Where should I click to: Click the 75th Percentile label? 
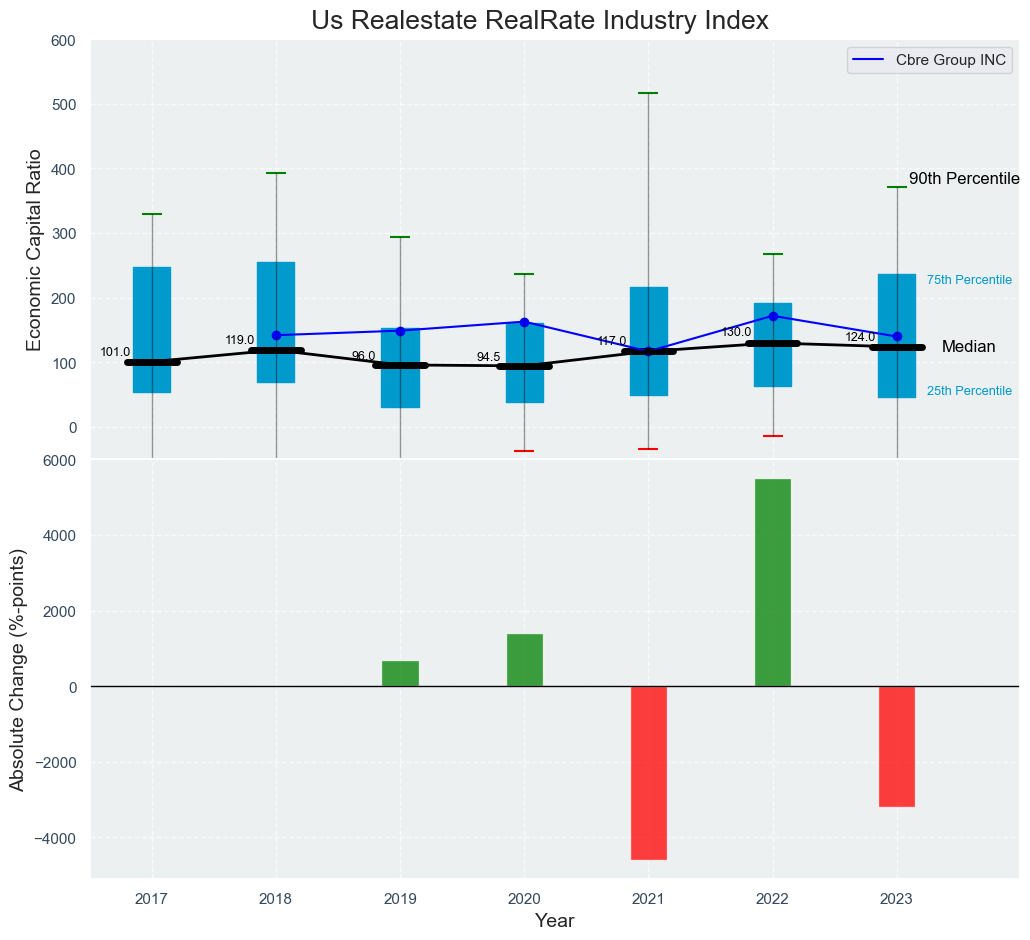[969, 280]
